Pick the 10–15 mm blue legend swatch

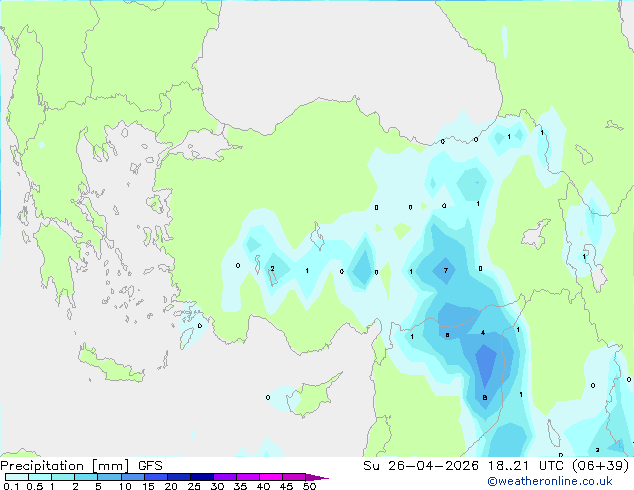pos(132,477)
